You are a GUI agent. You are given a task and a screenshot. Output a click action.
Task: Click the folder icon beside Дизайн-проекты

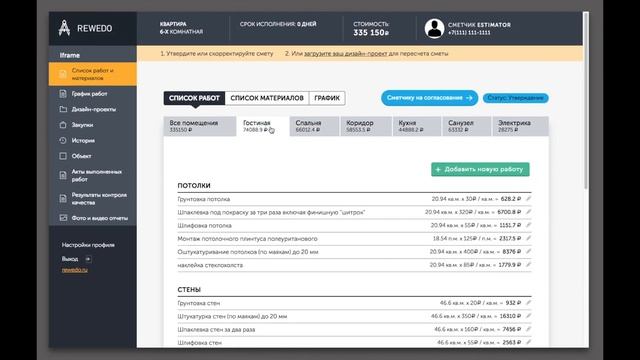click(63, 109)
